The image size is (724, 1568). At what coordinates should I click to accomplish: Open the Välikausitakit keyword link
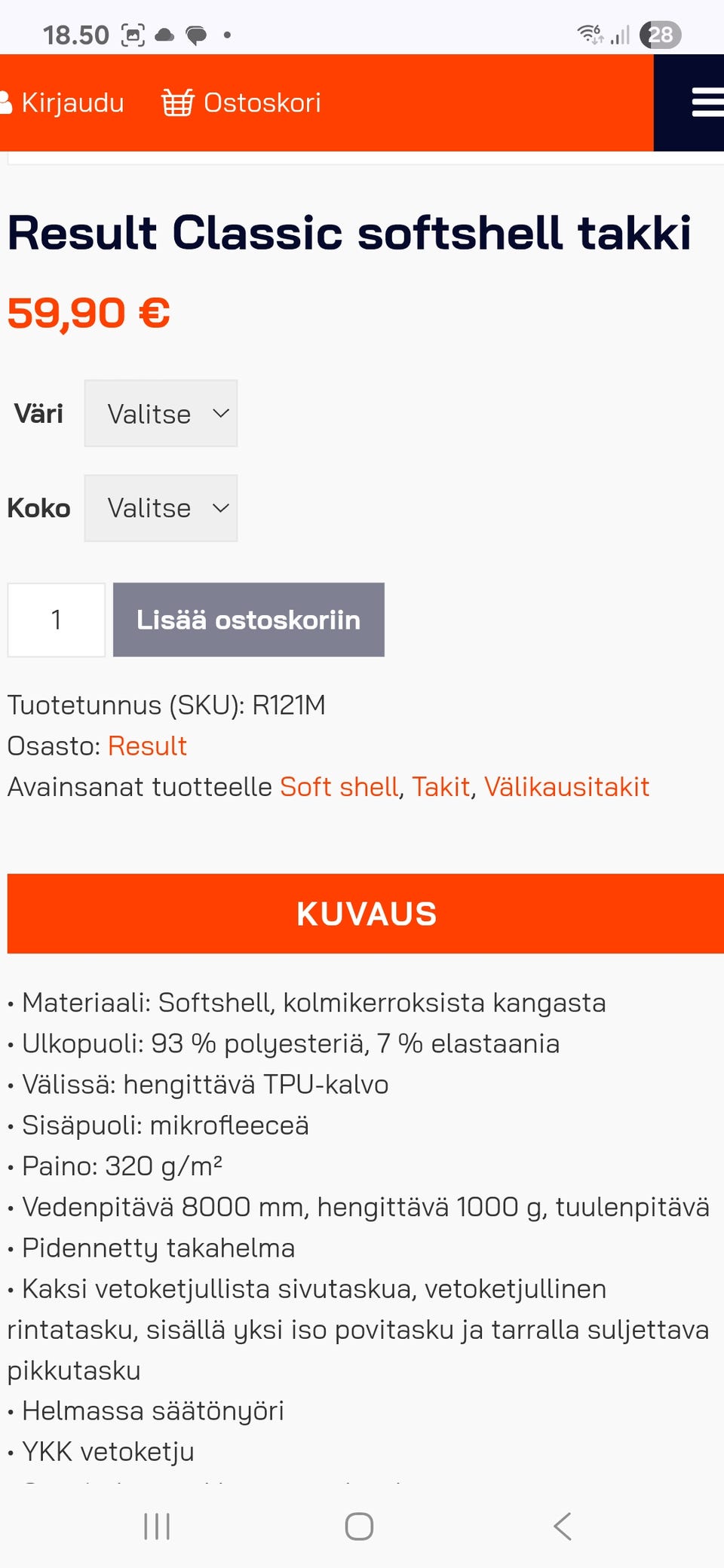(x=568, y=786)
